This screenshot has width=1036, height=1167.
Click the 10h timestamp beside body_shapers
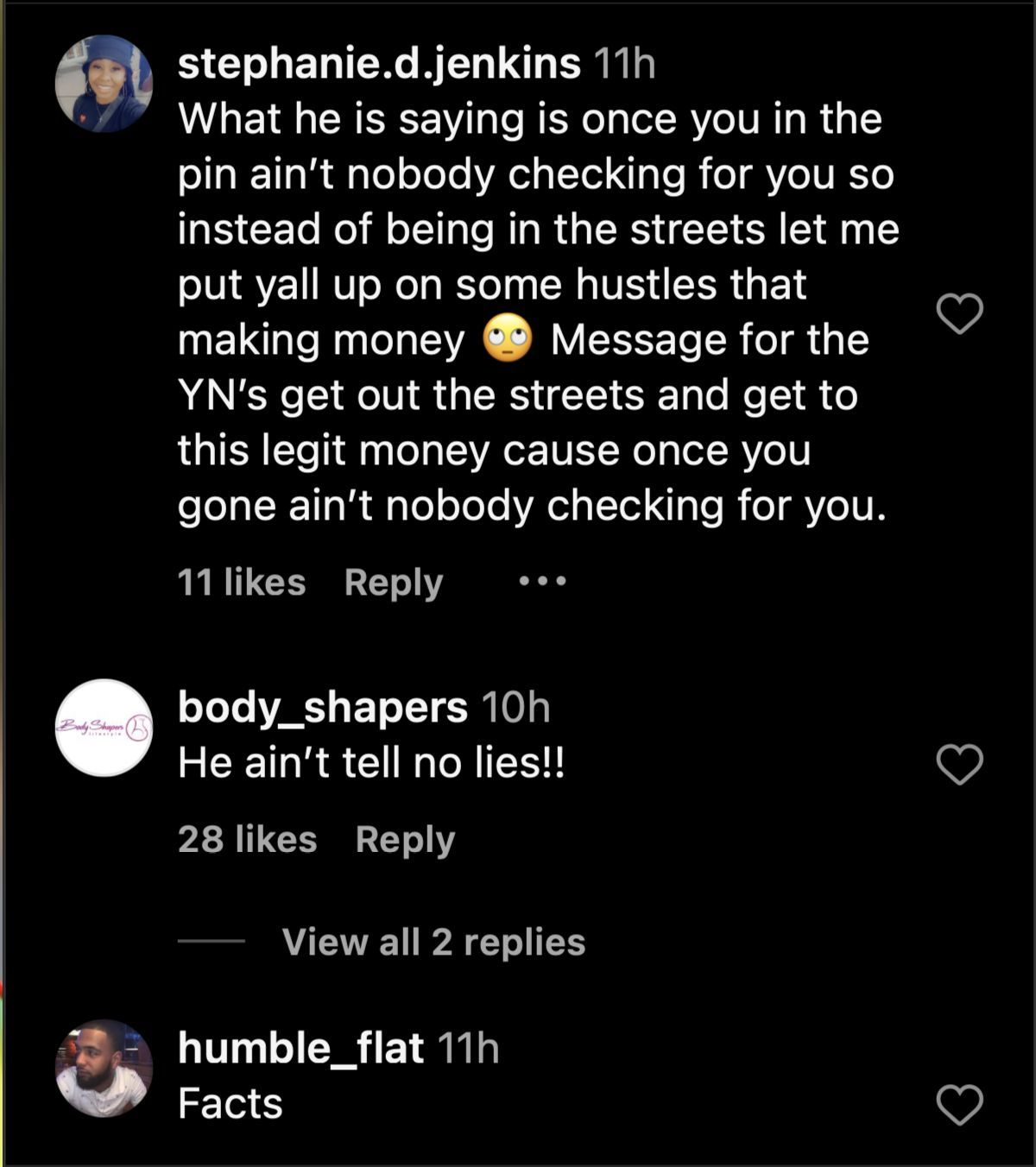(515, 707)
